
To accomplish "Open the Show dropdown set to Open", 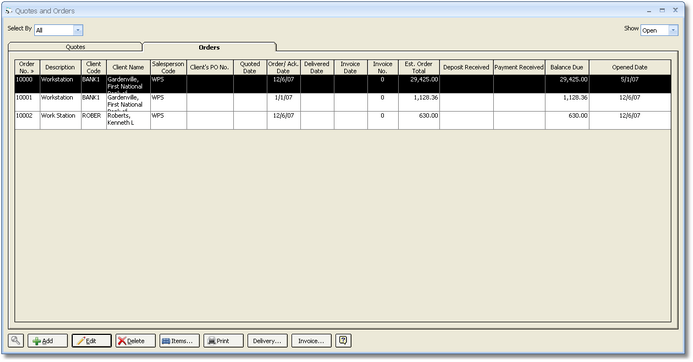I will click(659, 30).
